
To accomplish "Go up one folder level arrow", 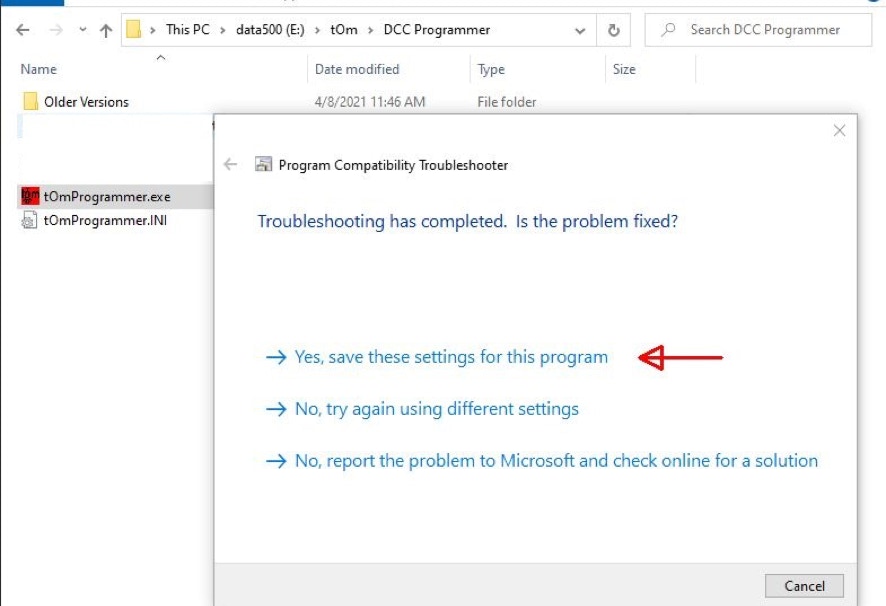I will [x=106, y=30].
